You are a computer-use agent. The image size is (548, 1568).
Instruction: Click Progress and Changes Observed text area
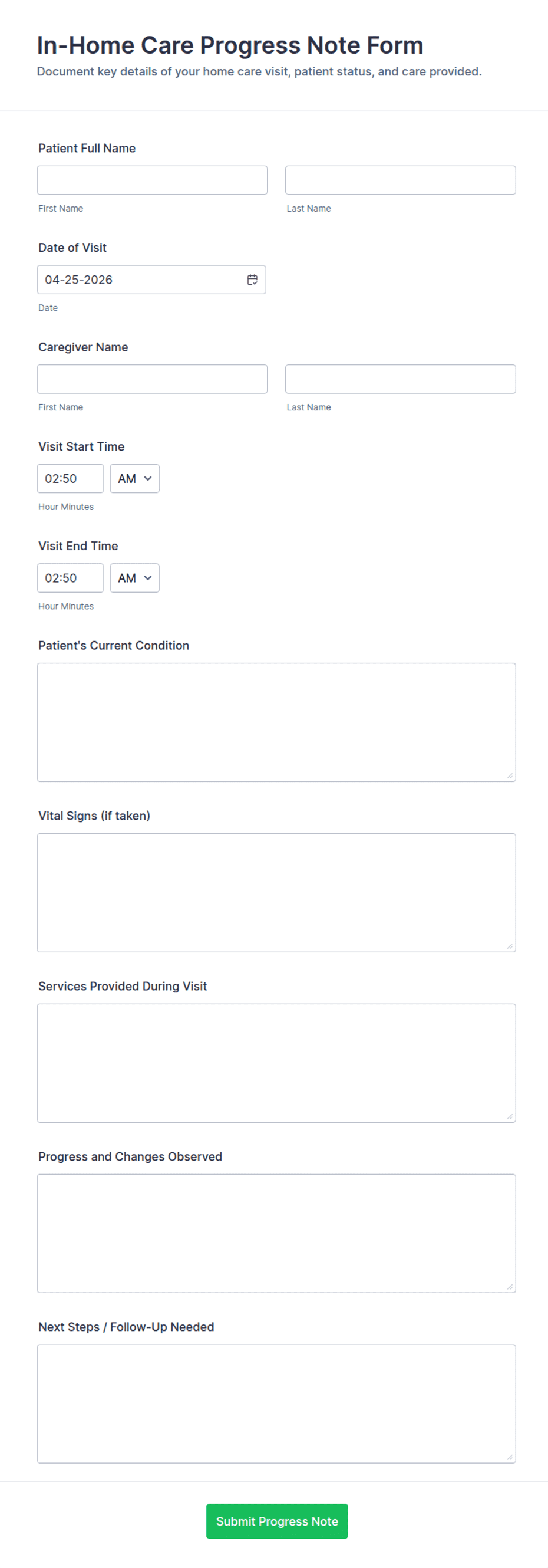coord(276,1233)
